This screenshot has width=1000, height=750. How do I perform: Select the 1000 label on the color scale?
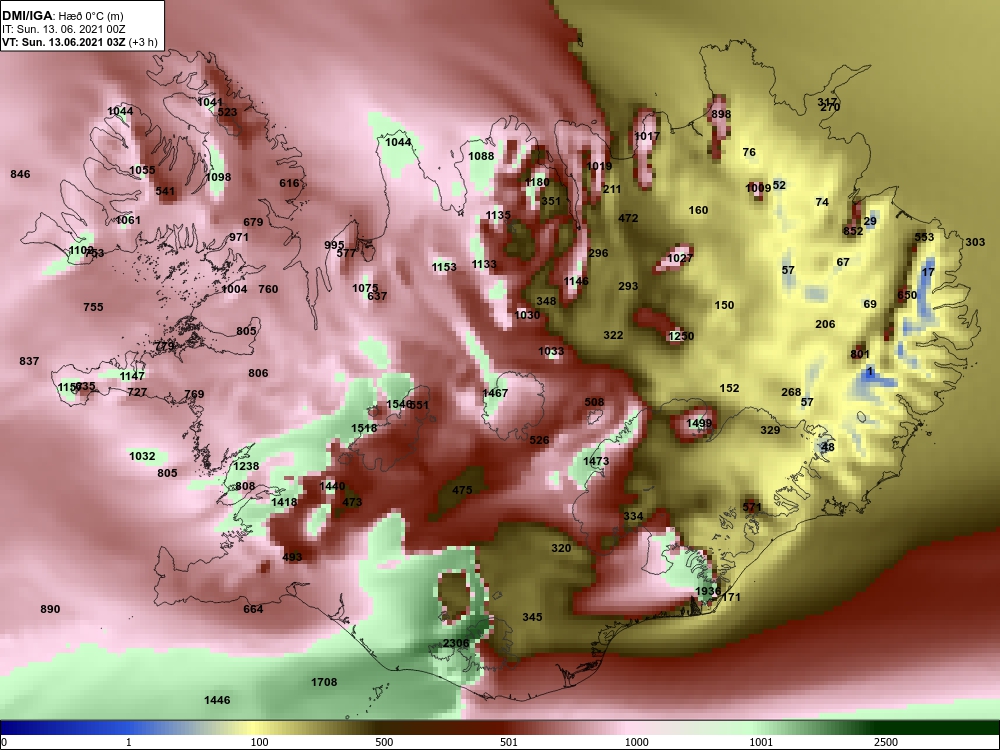(x=636, y=742)
